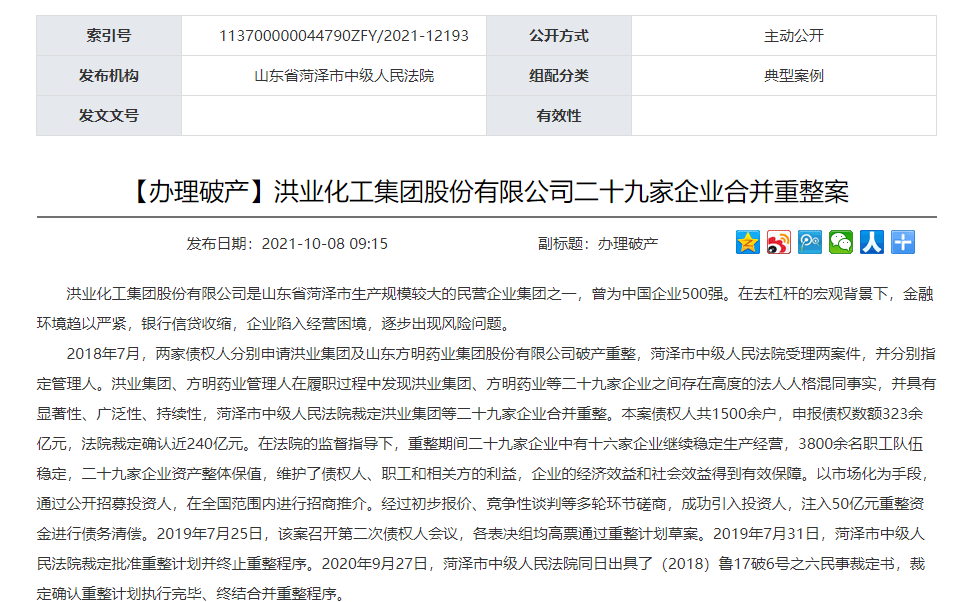Open more sharing options plus icon
Screen dimensions: 972x602
click(903, 242)
